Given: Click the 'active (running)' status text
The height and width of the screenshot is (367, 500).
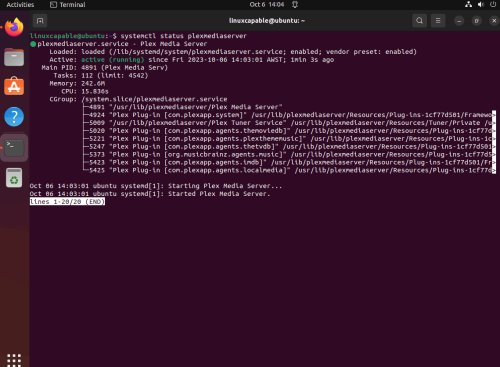Looking at the screenshot, I should 113,60.
